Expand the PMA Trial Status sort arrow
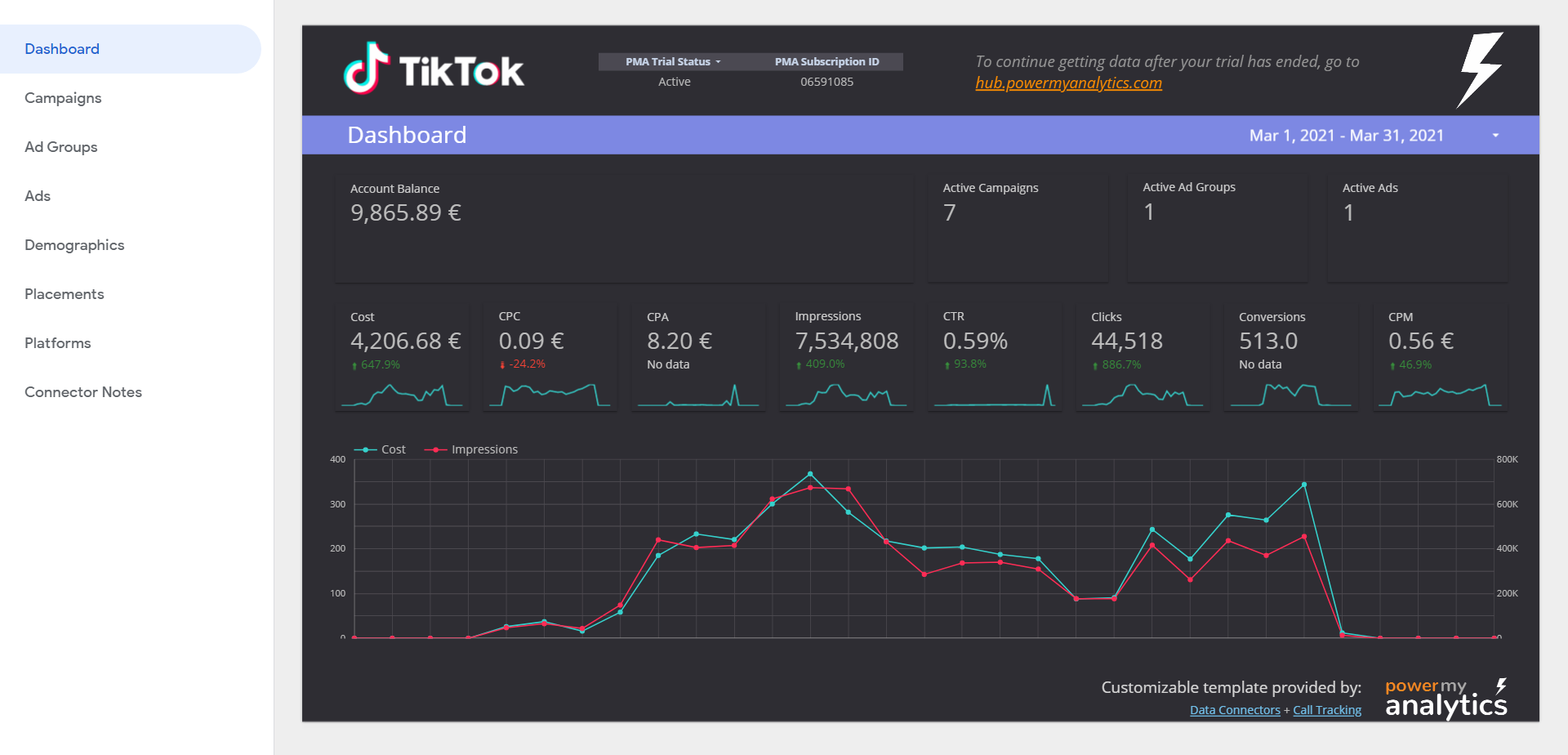The image size is (1568, 755). click(x=719, y=62)
